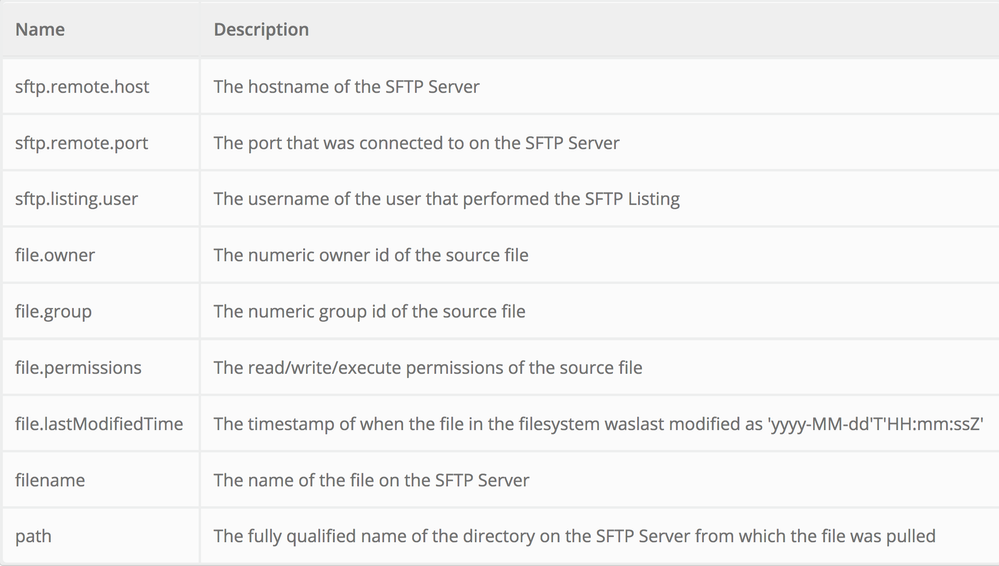999x566 pixels.
Task: Select the file.group attribute name
Action: [x=53, y=311]
